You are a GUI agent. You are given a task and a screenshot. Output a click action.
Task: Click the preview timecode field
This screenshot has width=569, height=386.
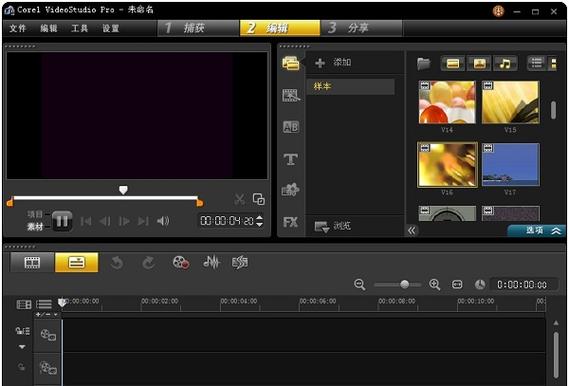[x=227, y=221]
